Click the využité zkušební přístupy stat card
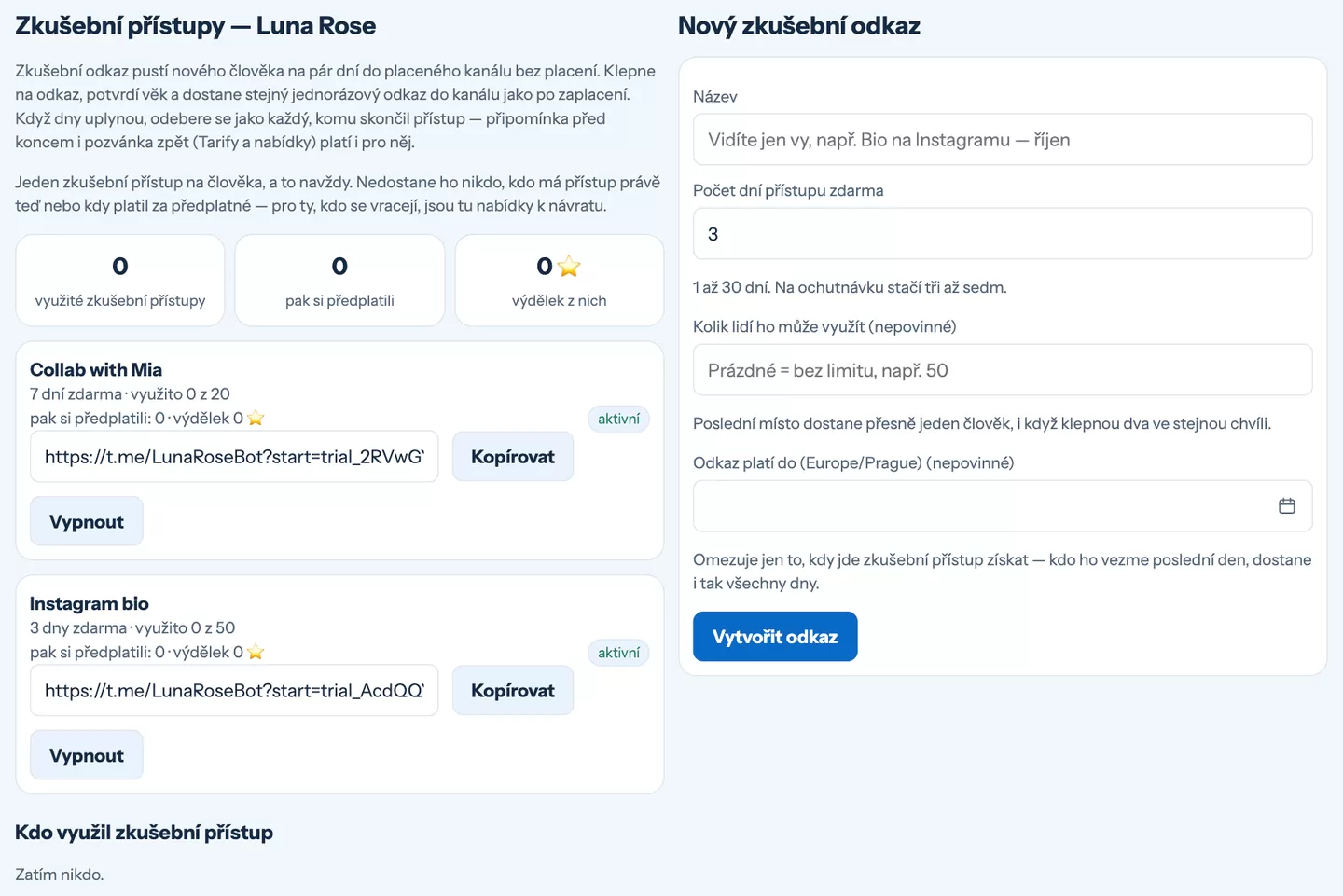Screen dimensions: 1343x896 point(120,281)
